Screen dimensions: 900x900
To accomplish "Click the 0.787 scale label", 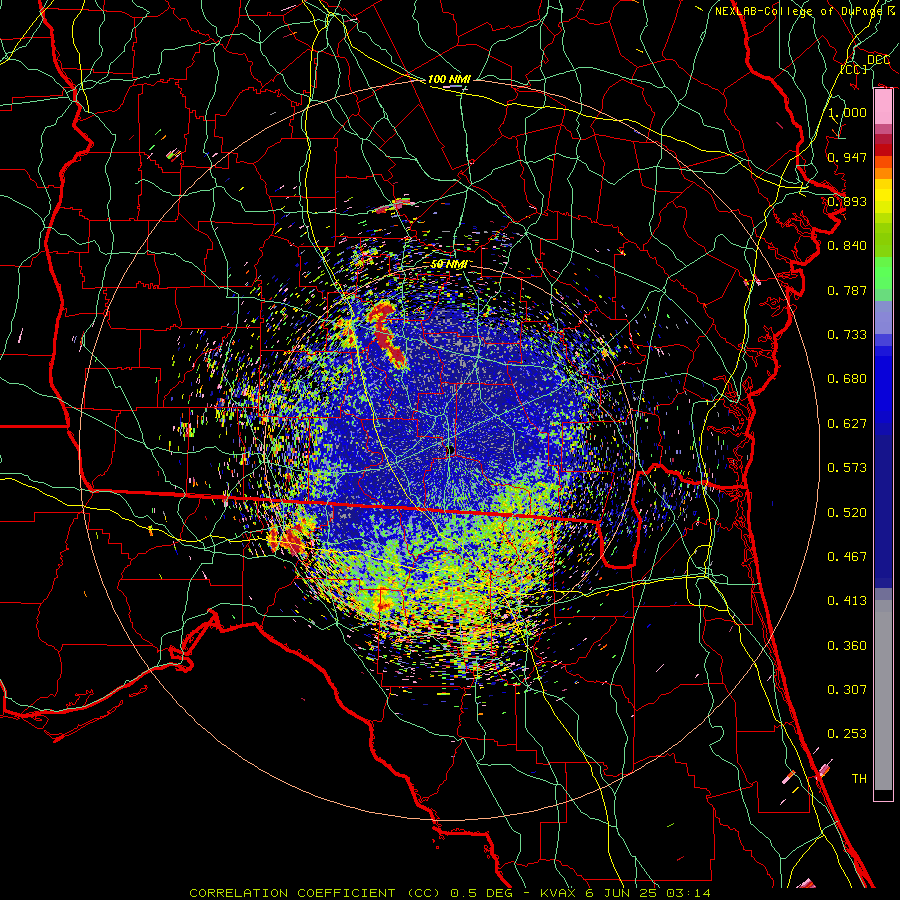I will point(847,290).
